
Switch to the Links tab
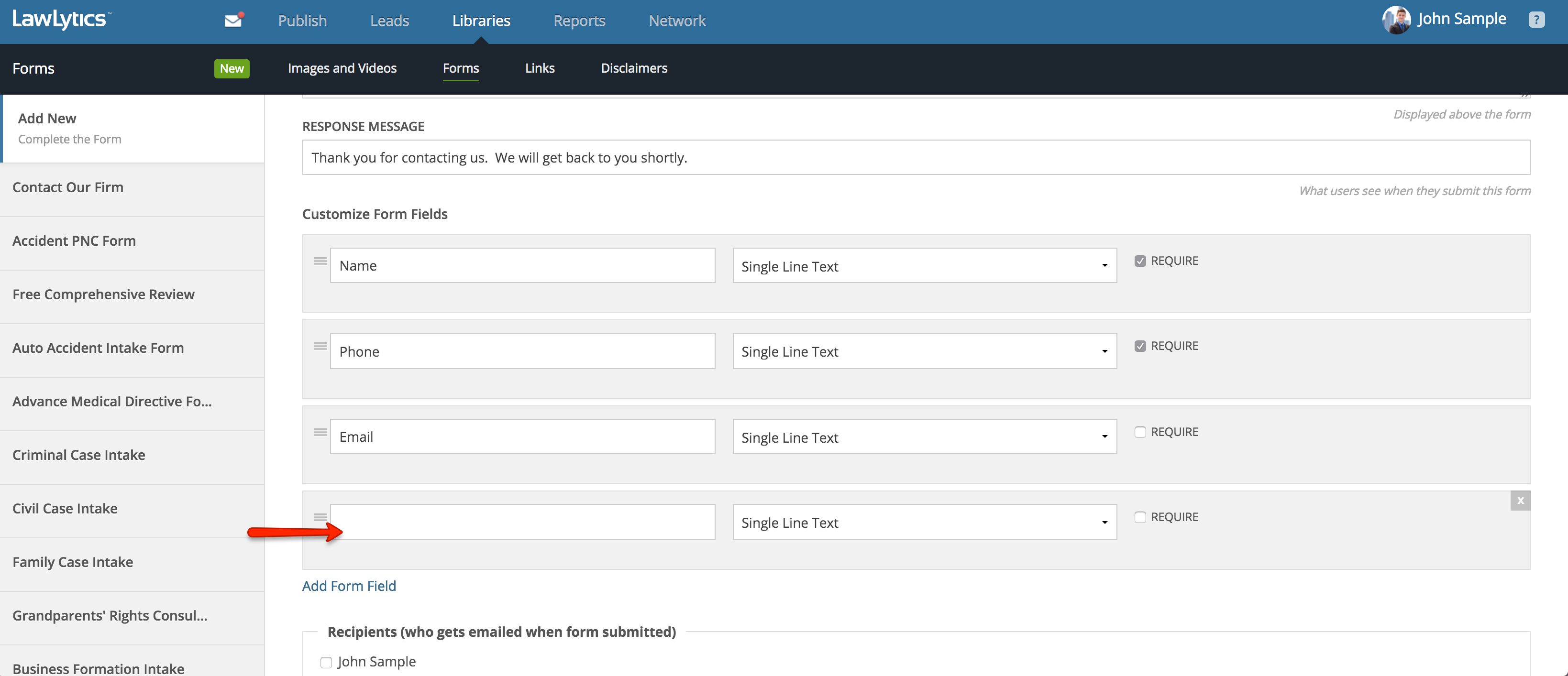click(539, 68)
